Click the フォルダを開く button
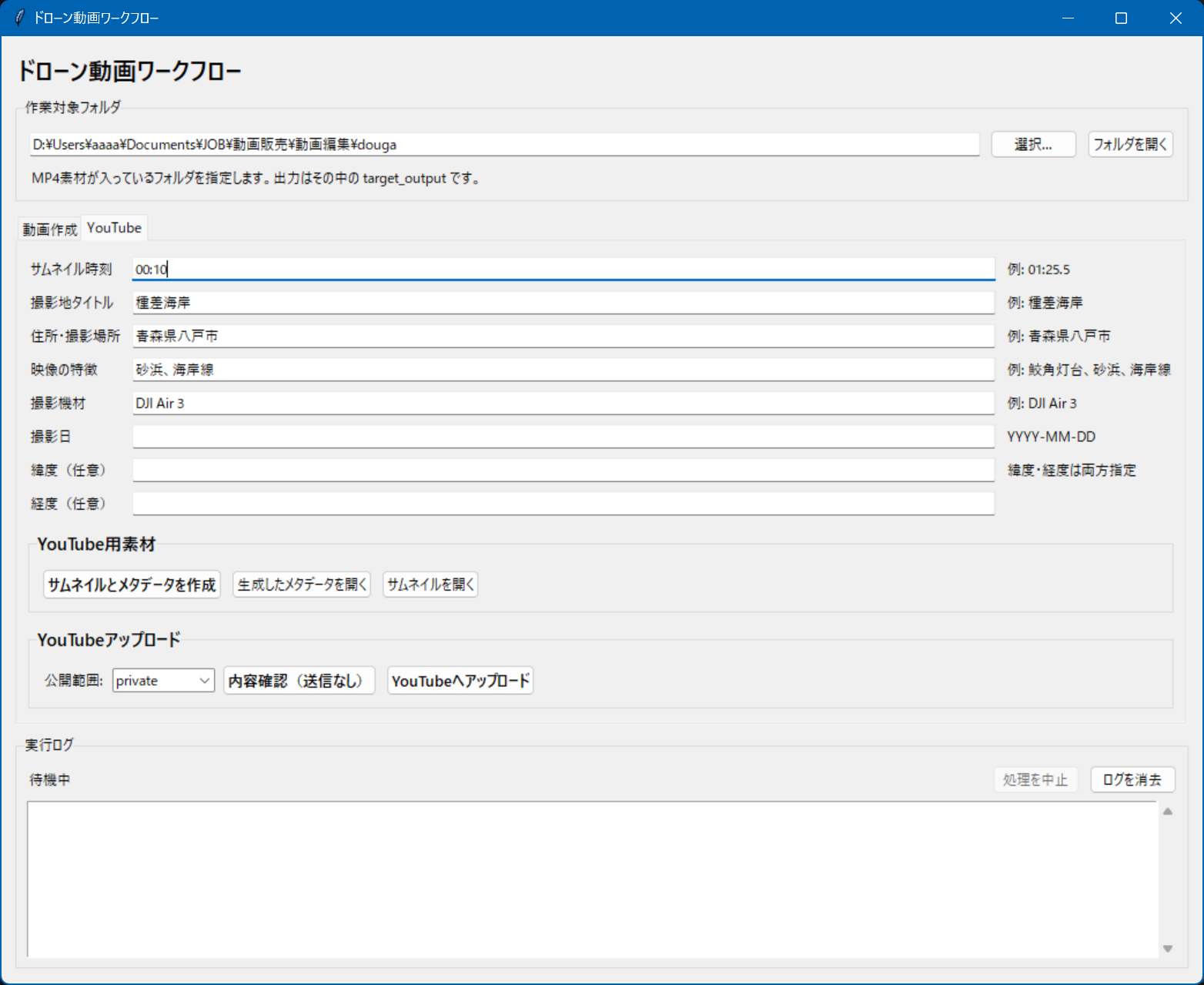This screenshot has height=985, width=1204. pyautogui.click(x=1130, y=145)
